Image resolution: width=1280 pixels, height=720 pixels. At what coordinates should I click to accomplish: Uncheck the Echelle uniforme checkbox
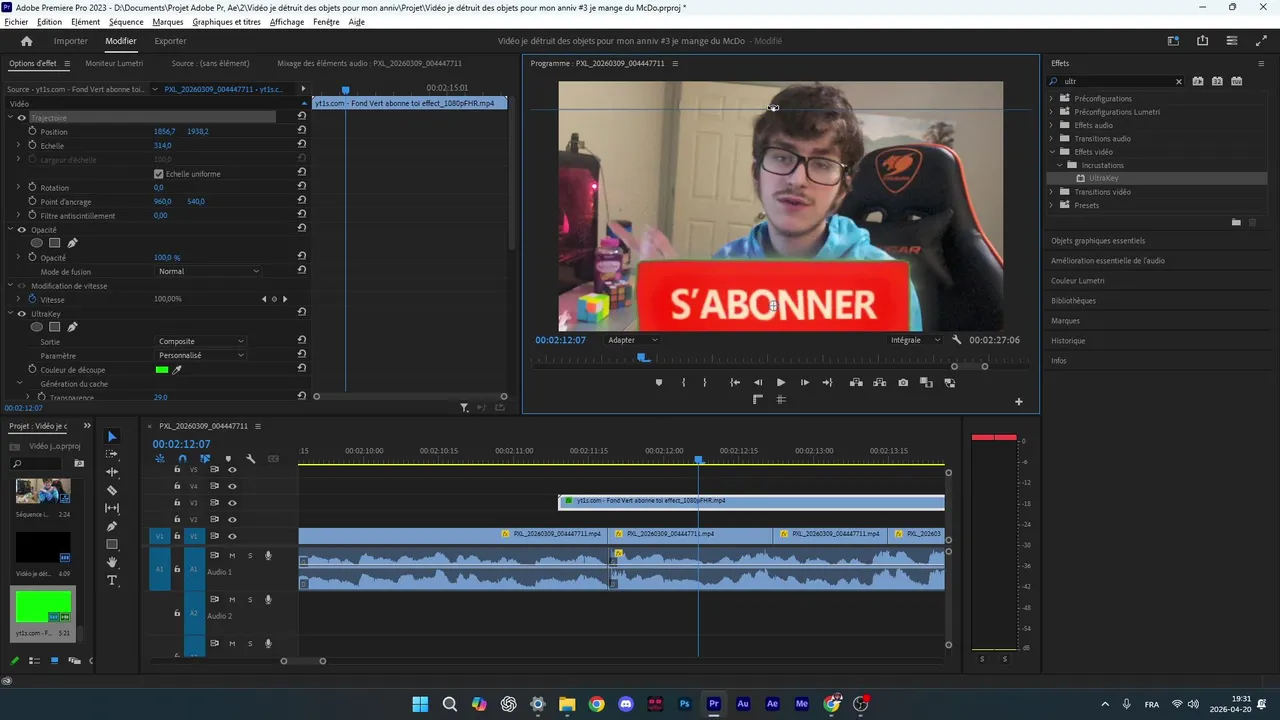[x=158, y=174]
